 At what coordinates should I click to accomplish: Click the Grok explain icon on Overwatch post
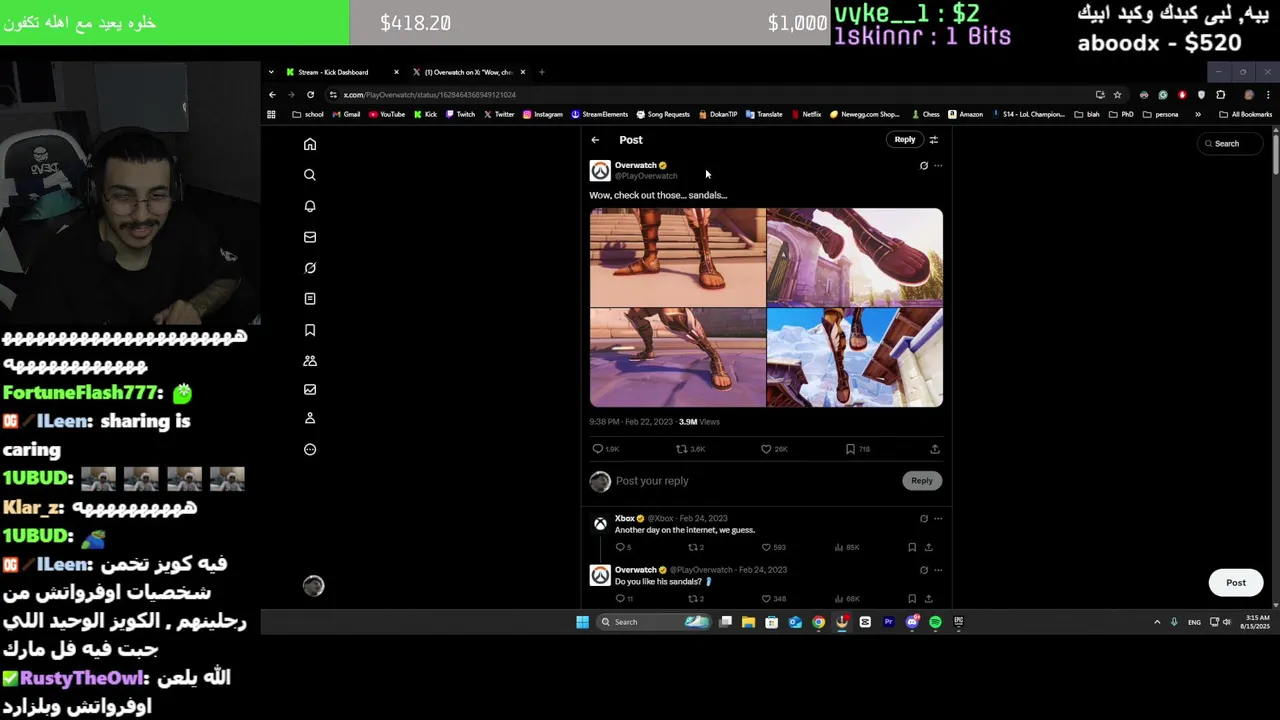point(924,166)
